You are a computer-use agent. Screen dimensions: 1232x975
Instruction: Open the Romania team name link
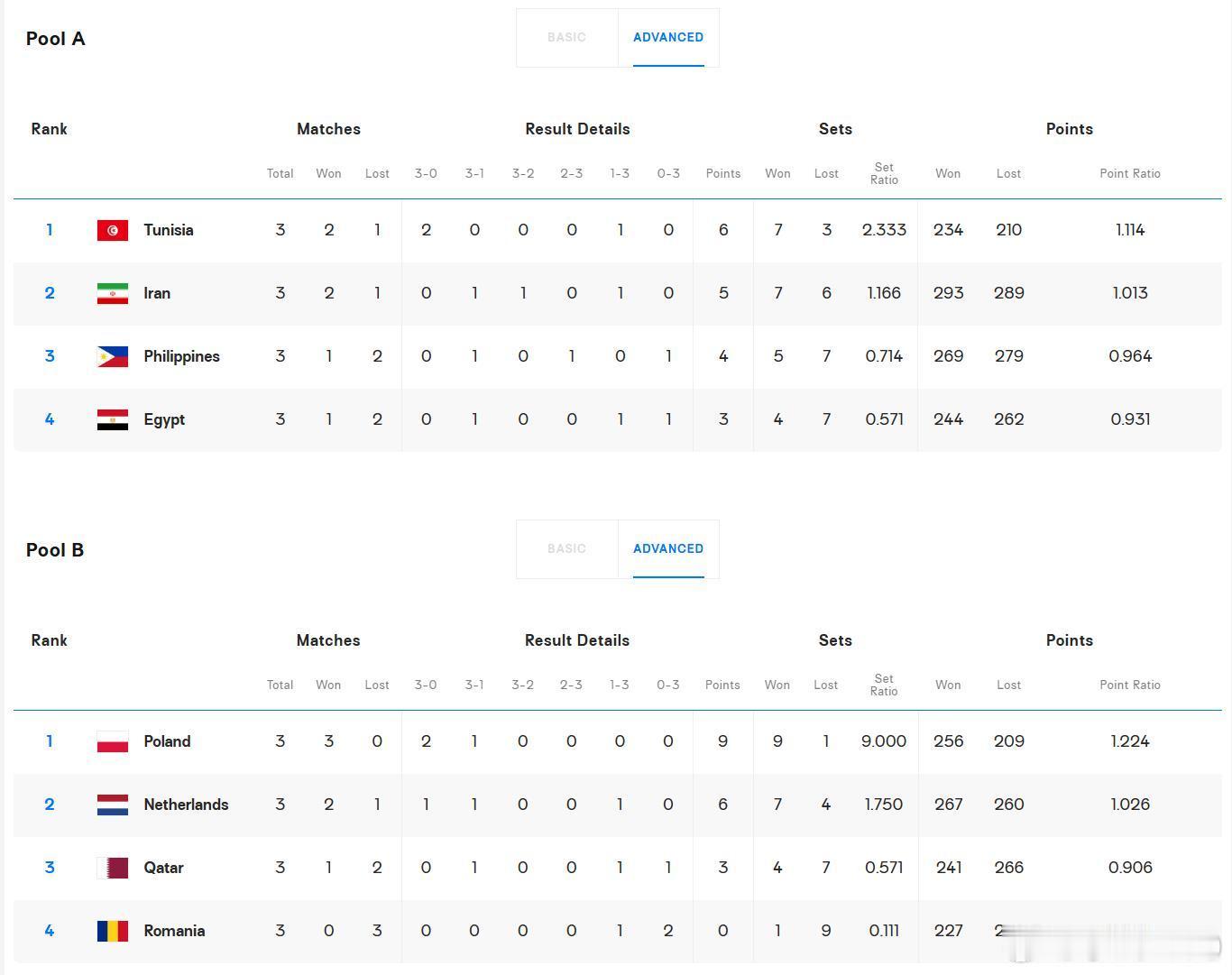click(174, 931)
